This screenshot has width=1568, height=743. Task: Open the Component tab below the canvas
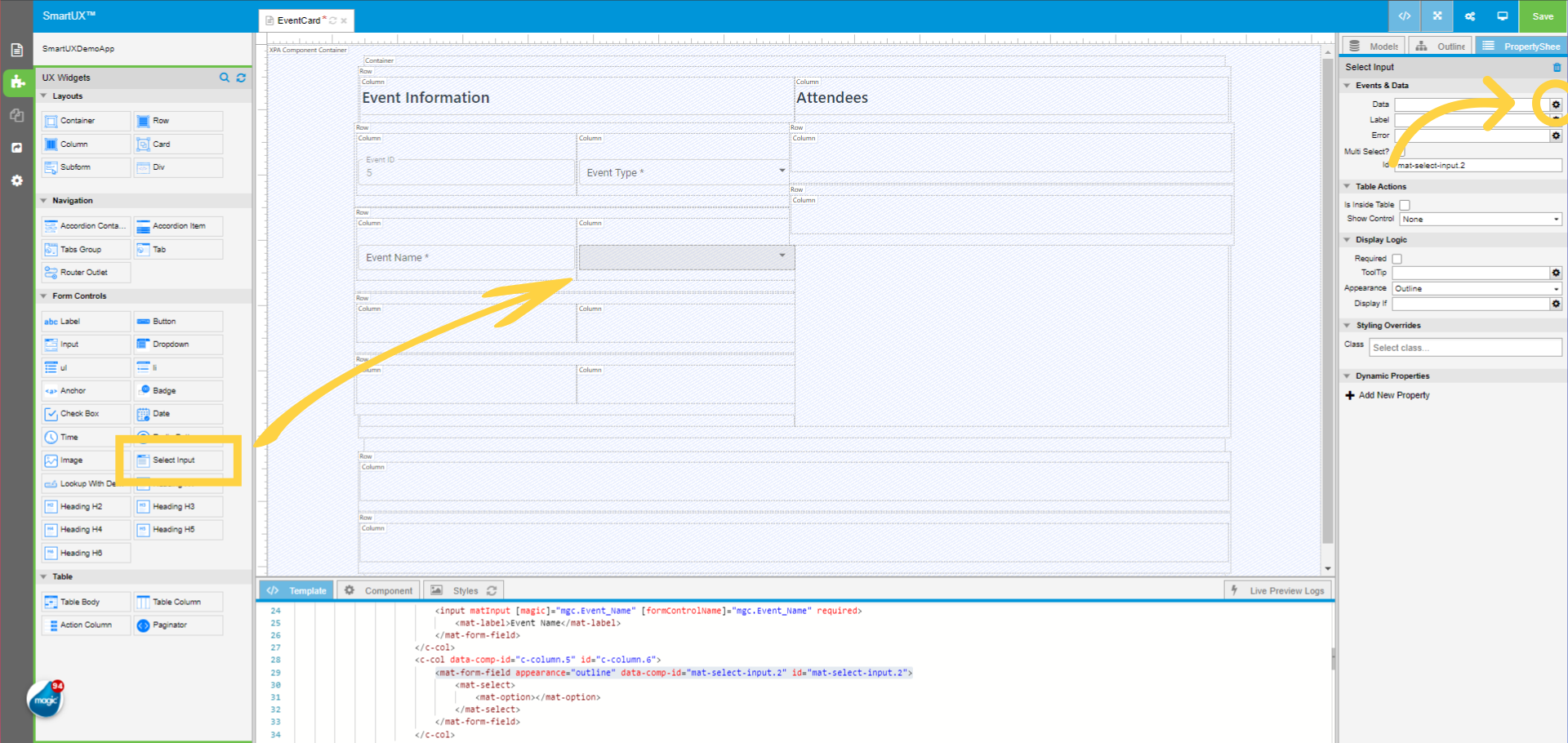point(378,590)
